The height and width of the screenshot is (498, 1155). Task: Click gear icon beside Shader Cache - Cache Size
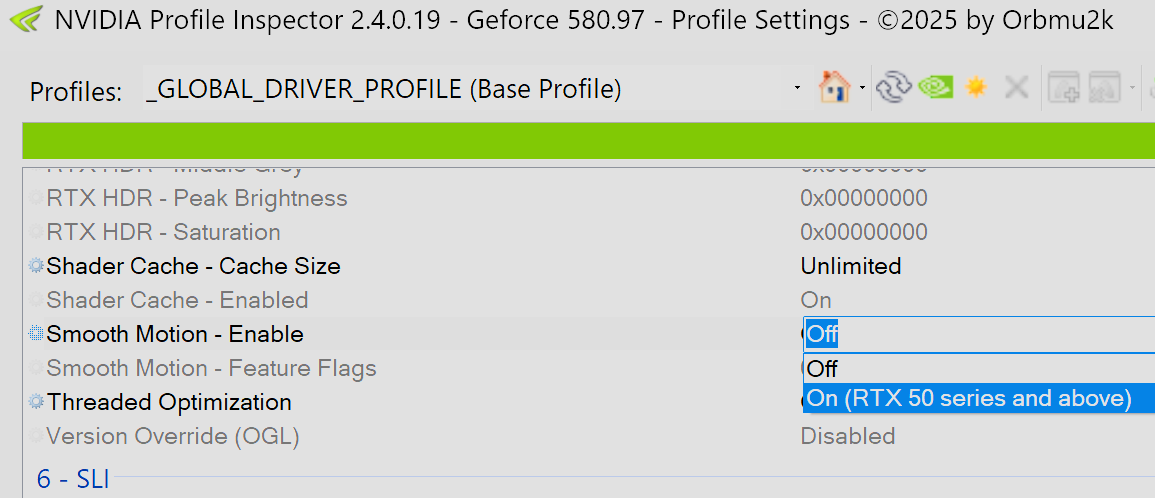click(36, 266)
